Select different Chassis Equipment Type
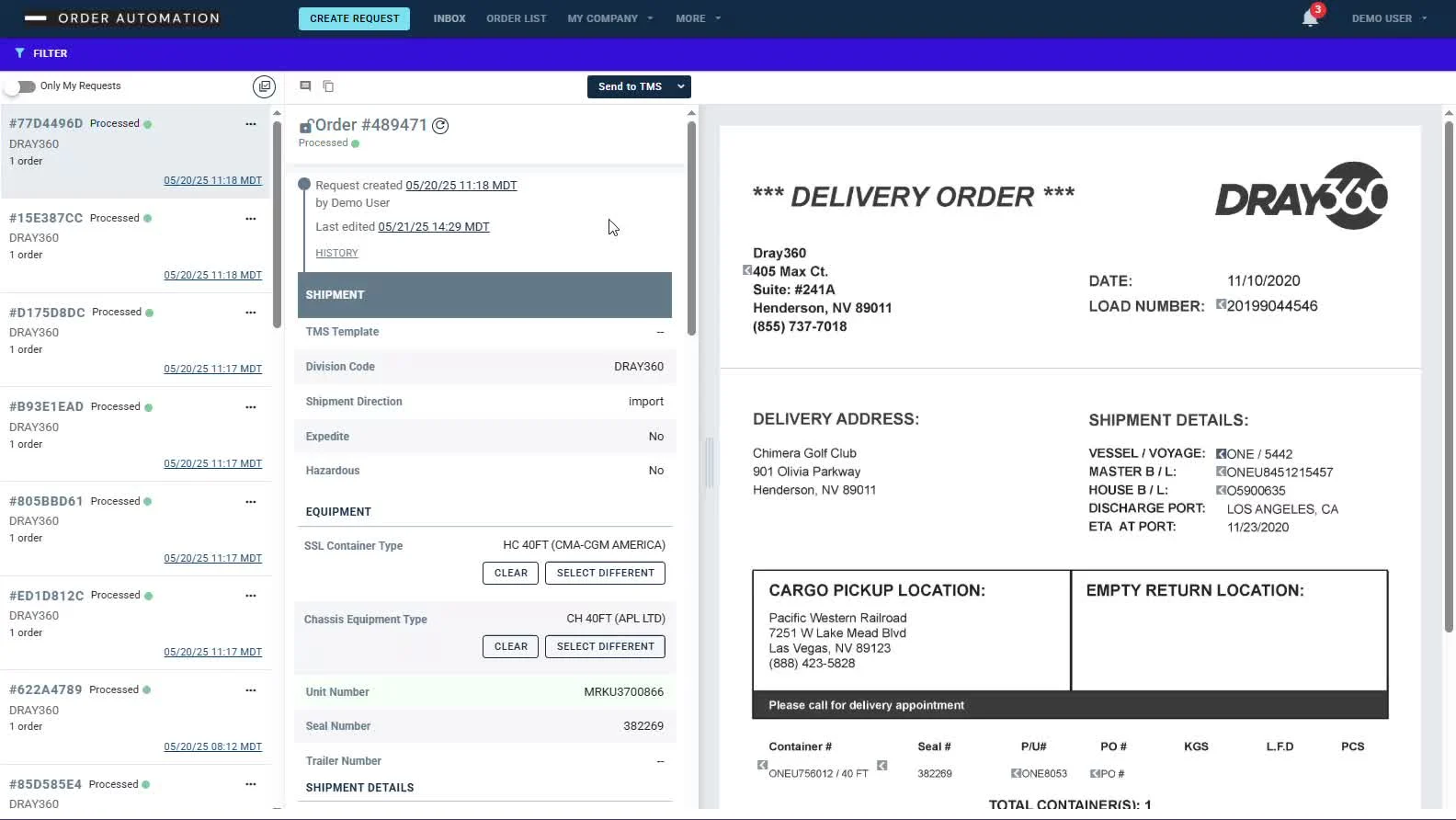 [605, 646]
